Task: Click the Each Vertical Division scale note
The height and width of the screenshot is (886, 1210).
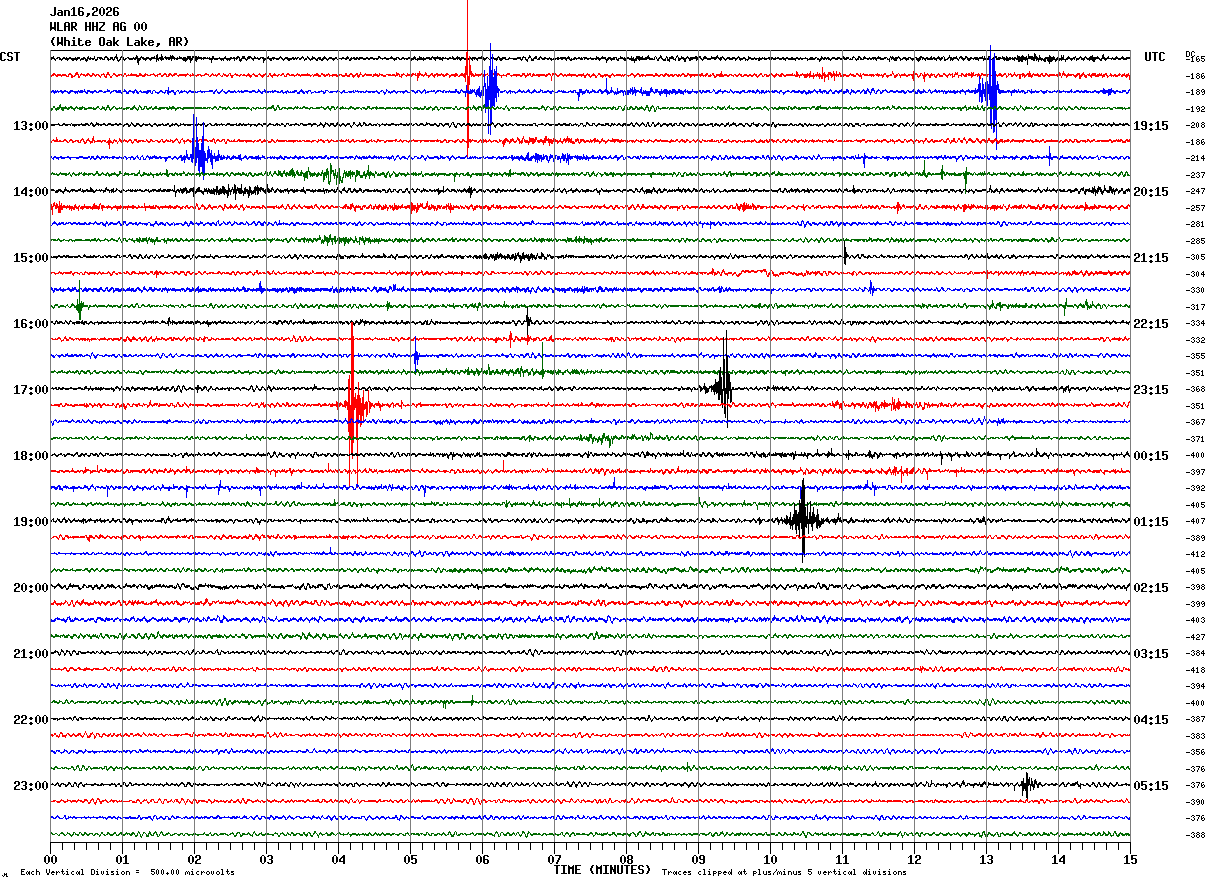Action: [x=127, y=872]
